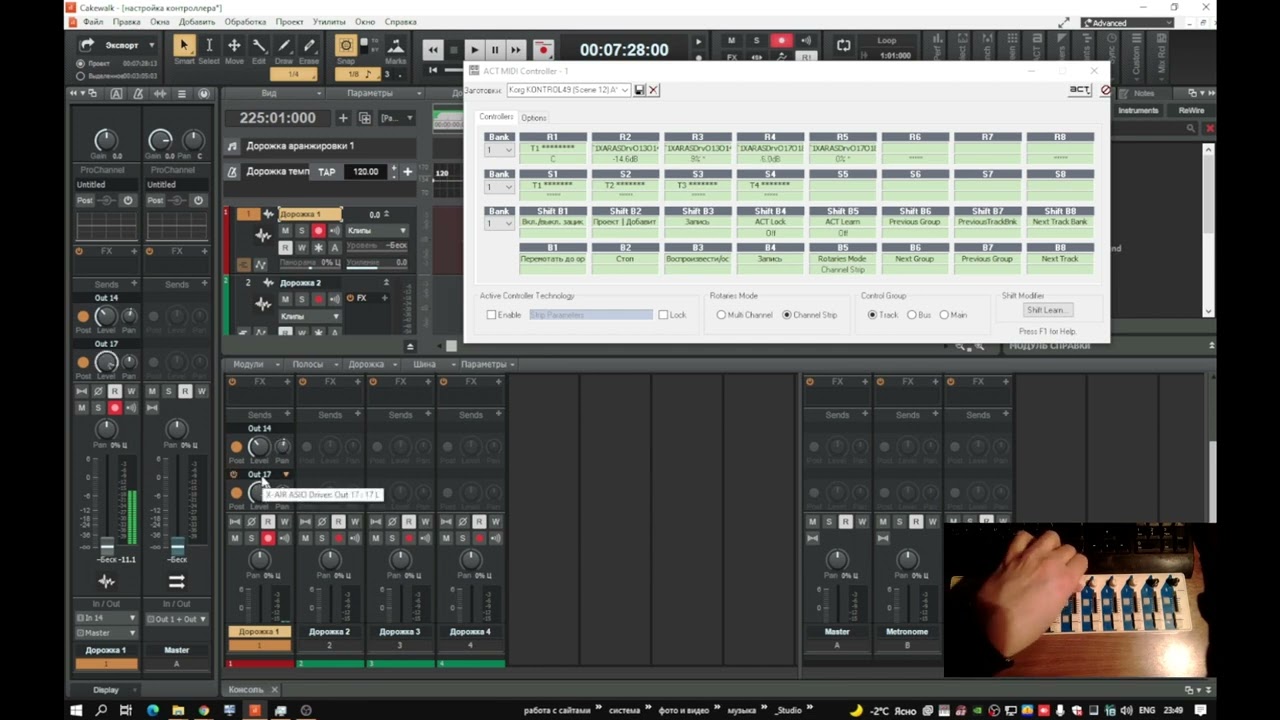Open the Marks tool

(396, 46)
